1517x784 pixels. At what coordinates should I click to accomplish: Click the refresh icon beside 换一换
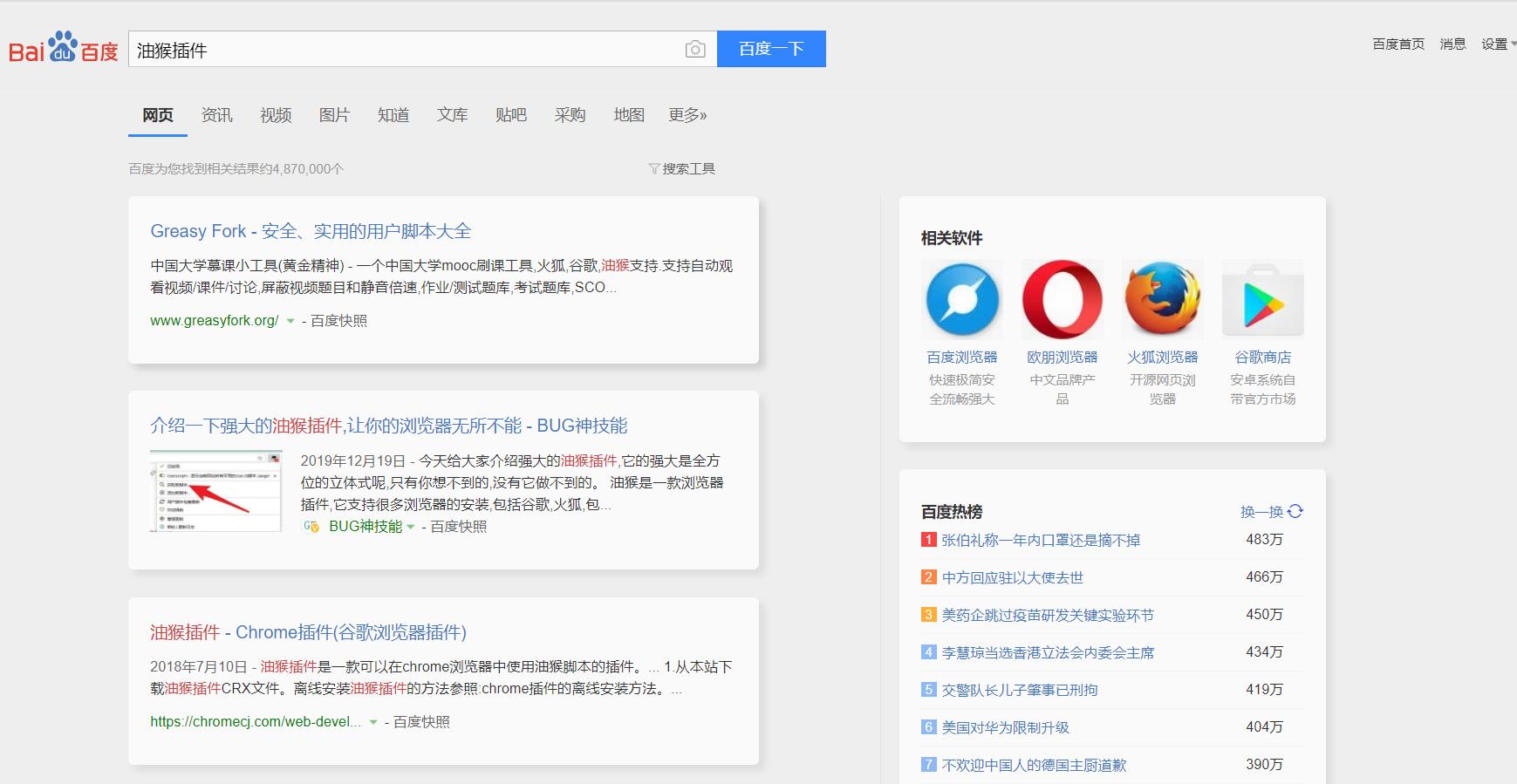tap(1295, 511)
